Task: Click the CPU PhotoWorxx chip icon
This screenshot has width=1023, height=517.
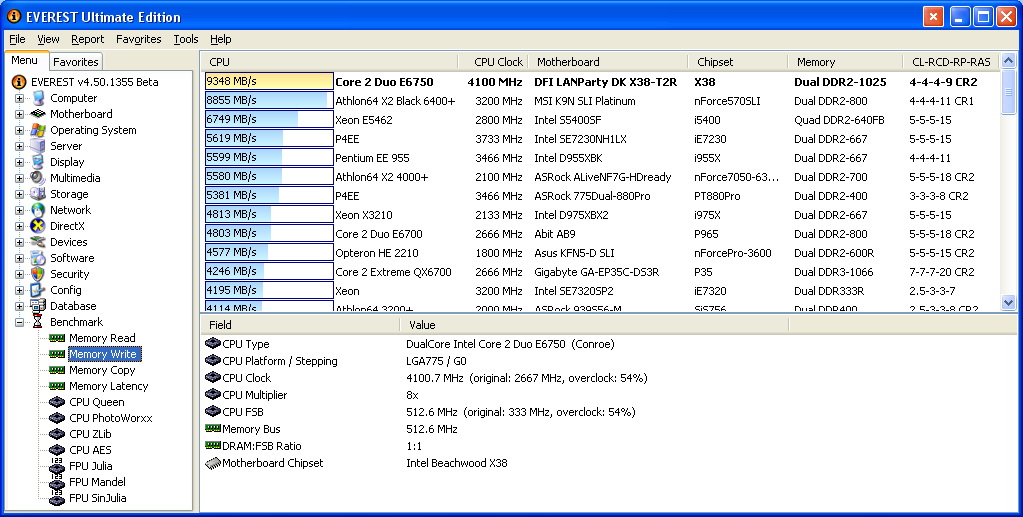Action: 57,418
